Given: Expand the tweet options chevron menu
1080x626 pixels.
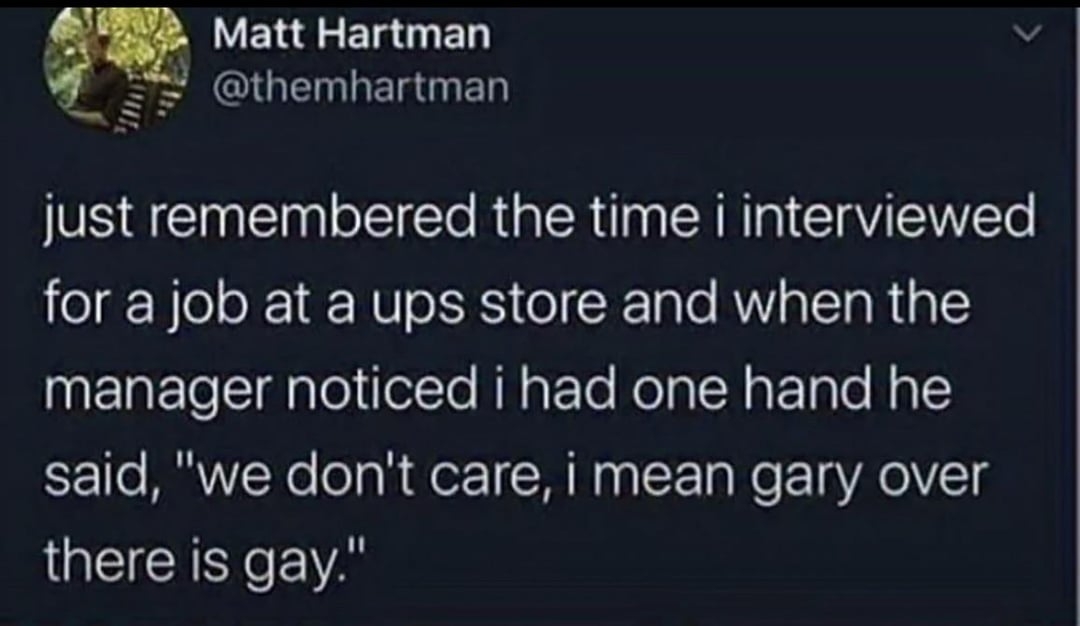Looking at the screenshot, I should point(1030,33).
